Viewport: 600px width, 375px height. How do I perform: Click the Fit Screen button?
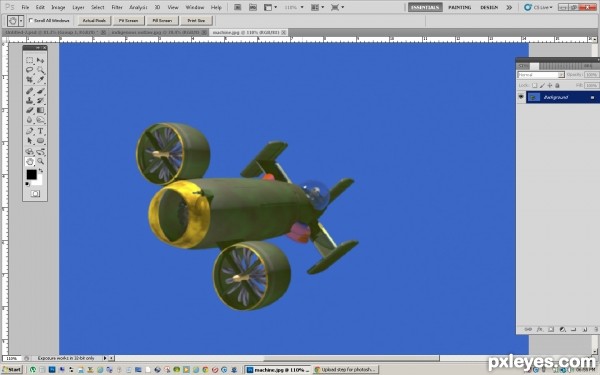128,21
